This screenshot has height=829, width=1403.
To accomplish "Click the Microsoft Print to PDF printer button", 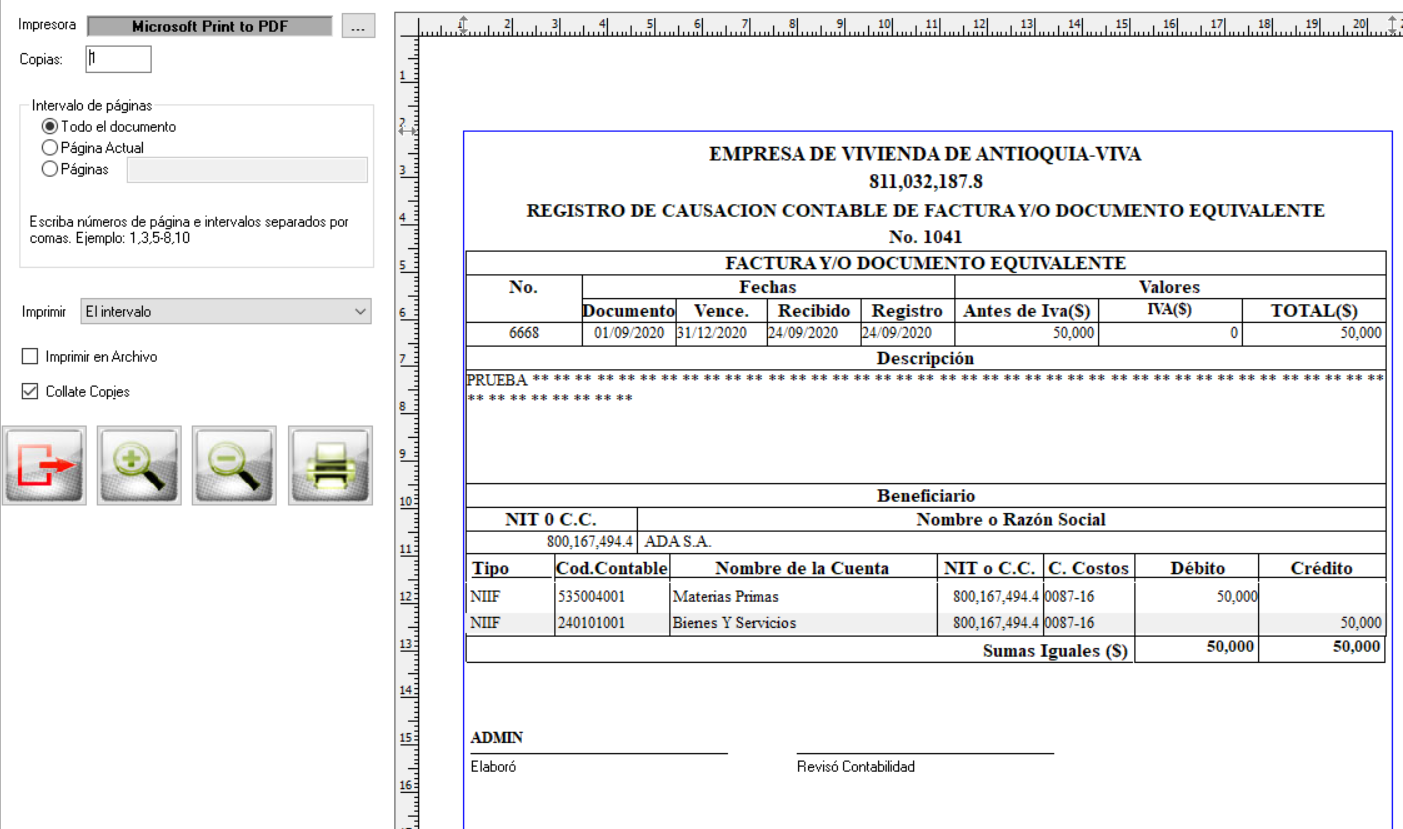I will [210, 27].
